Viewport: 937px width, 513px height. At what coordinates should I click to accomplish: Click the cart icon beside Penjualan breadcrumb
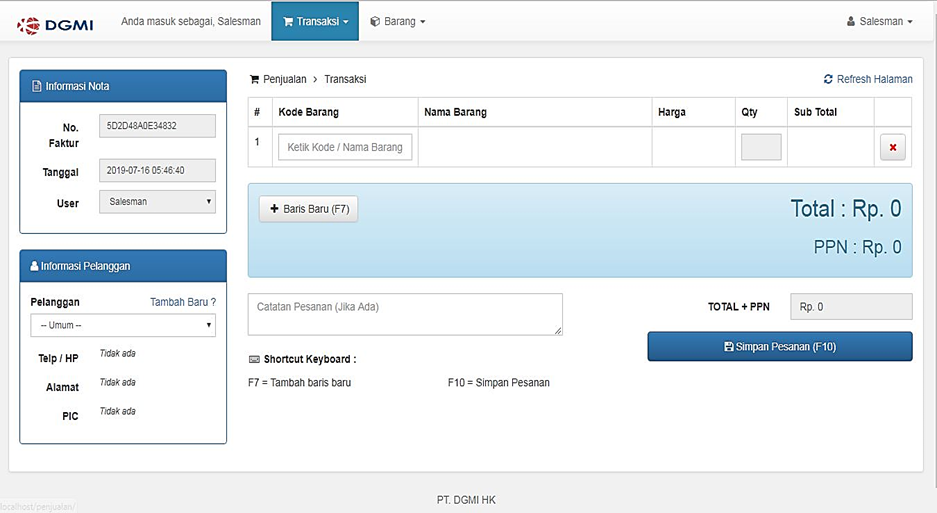point(255,79)
